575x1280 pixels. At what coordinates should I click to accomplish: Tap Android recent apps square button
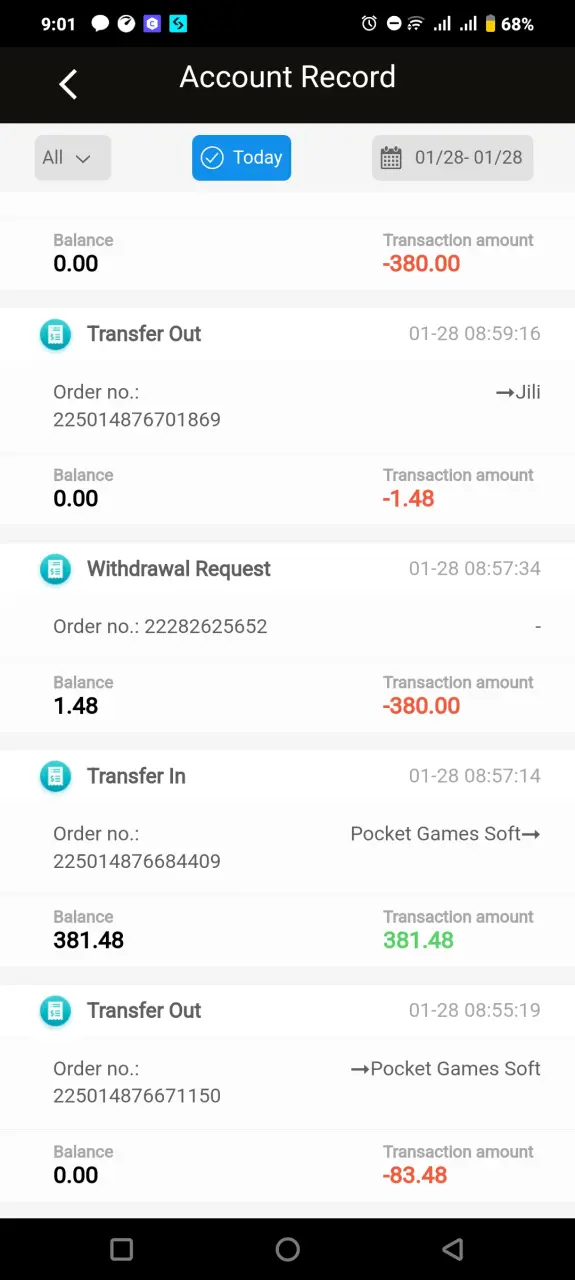(121, 1249)
